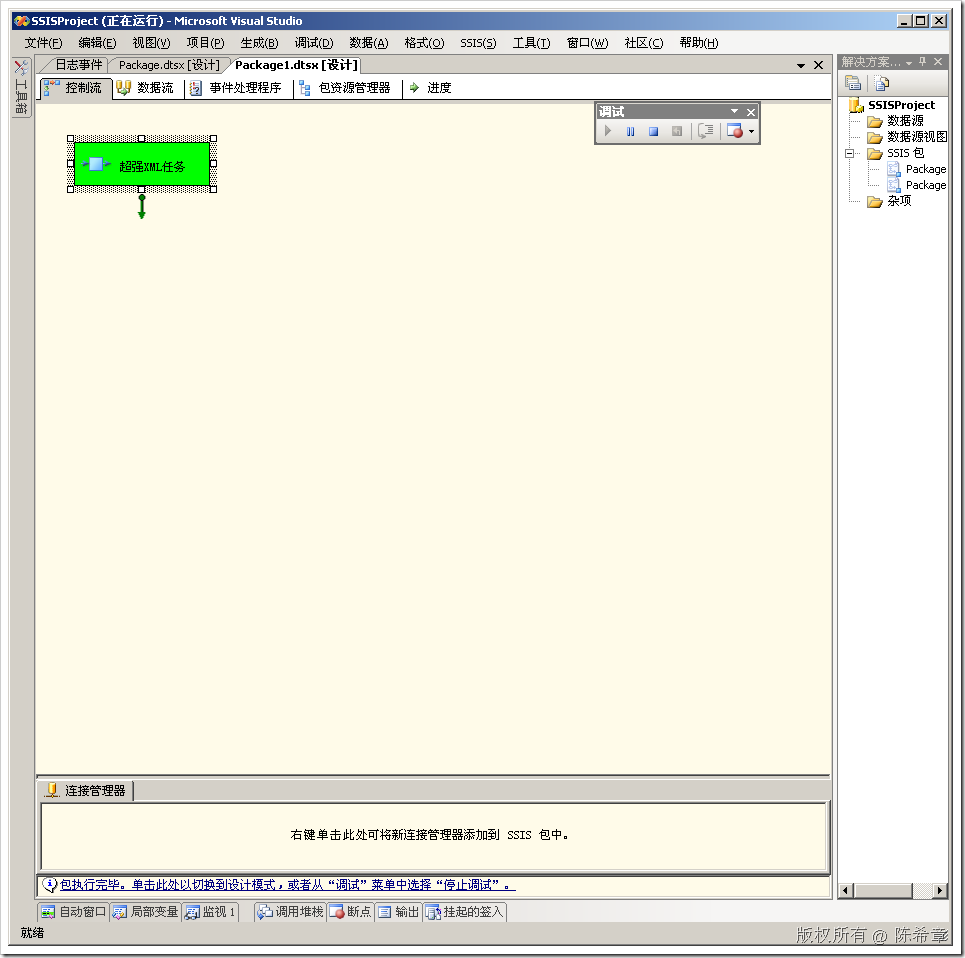Open the 社区(C) menu
This screenshot has height=958, width=965.
[644, 43]
